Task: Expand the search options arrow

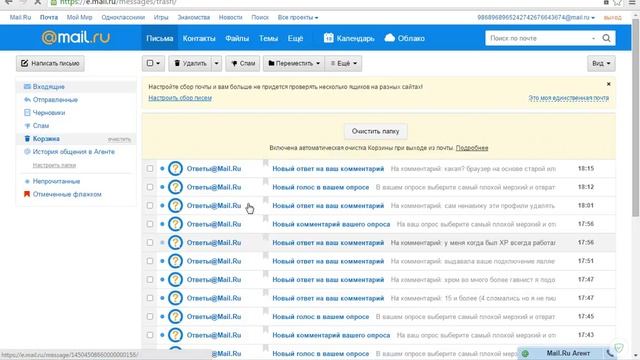Action: 593,38
